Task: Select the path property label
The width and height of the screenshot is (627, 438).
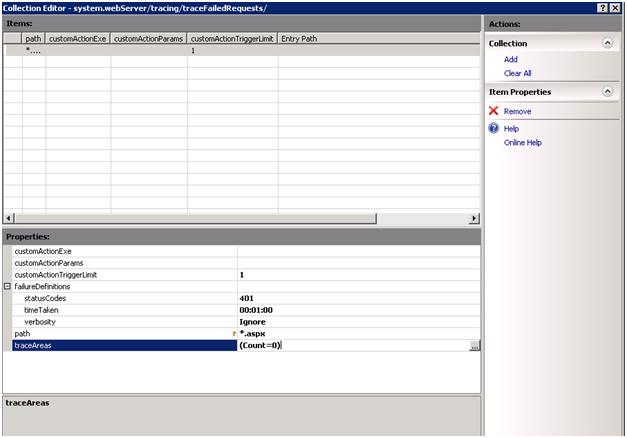Action: pos(22,334)
